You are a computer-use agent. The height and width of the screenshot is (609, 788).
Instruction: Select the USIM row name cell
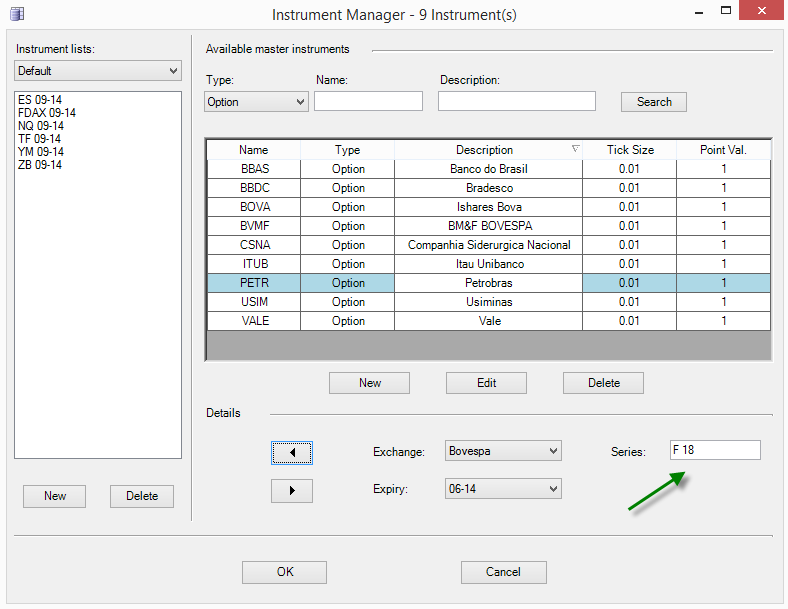pyautogui.click(x=254, y=302)
